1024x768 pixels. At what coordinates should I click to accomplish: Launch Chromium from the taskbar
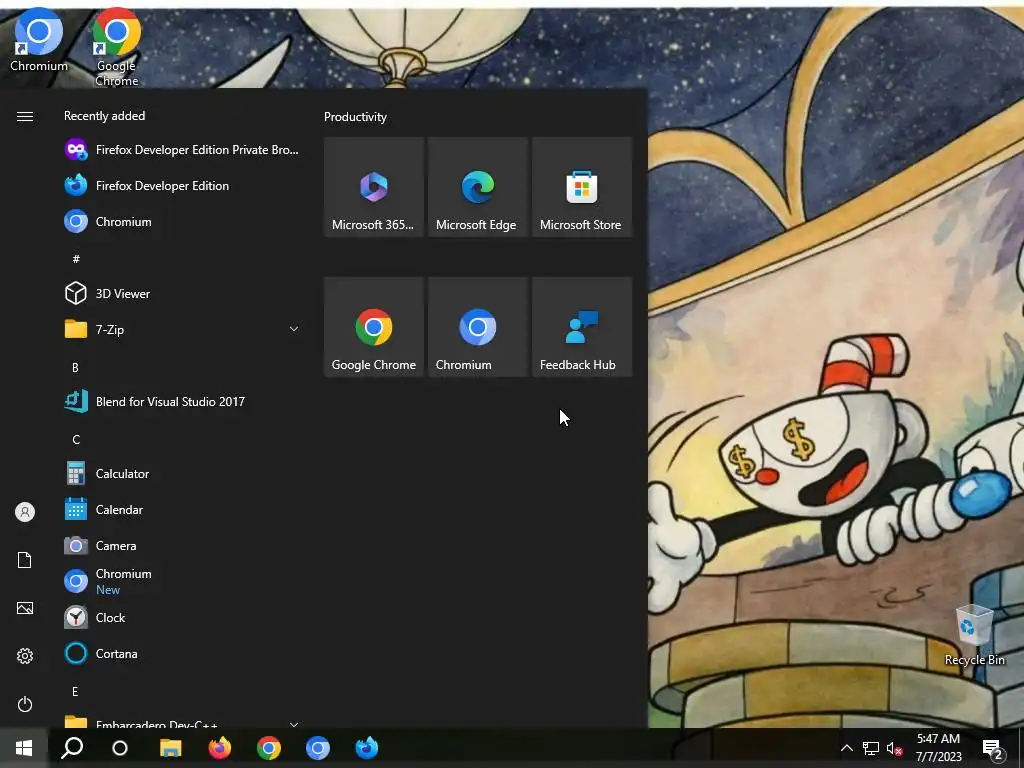(x=317, y=748)
